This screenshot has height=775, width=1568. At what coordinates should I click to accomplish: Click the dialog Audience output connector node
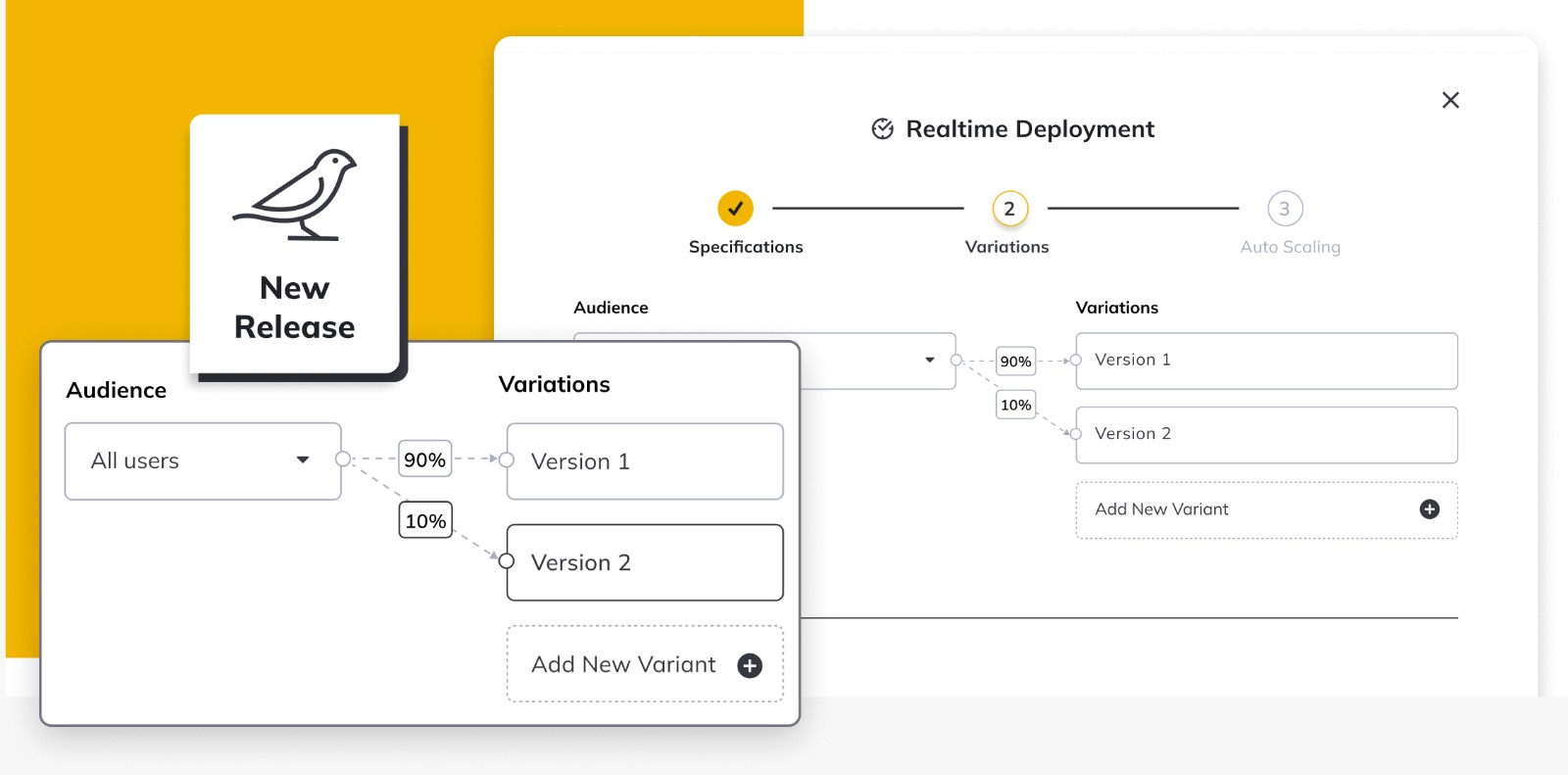pos(956,360)
